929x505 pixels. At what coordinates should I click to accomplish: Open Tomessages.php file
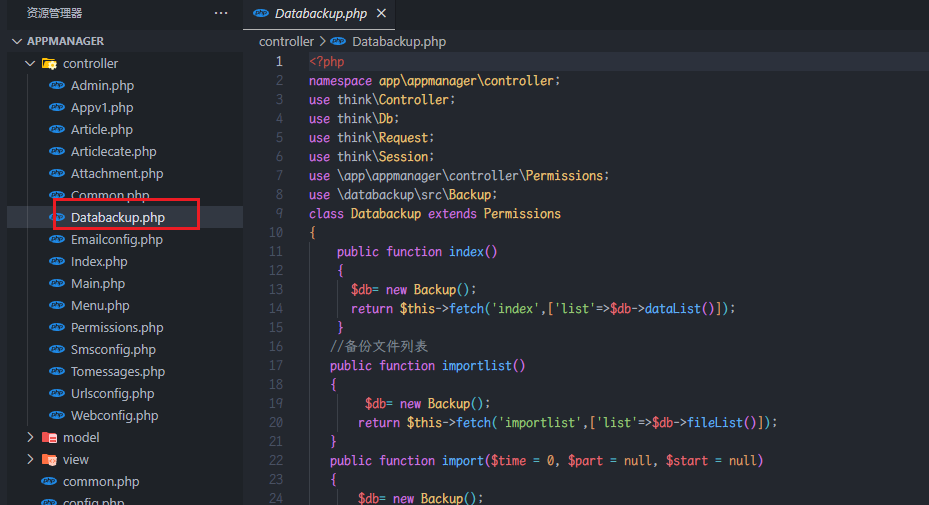(118, 371)
